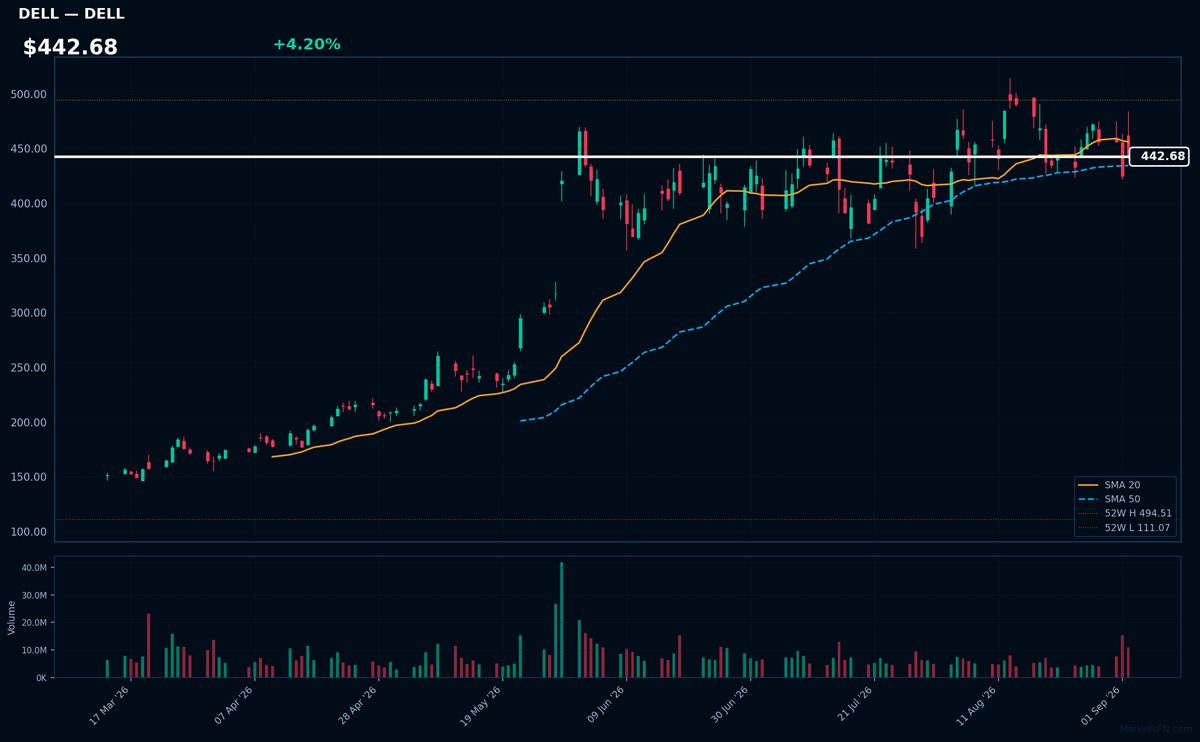The width and height of the screenshot is (1200, 742).
Task: Click the 200.00 price axis label
Action: click(28, 423)
